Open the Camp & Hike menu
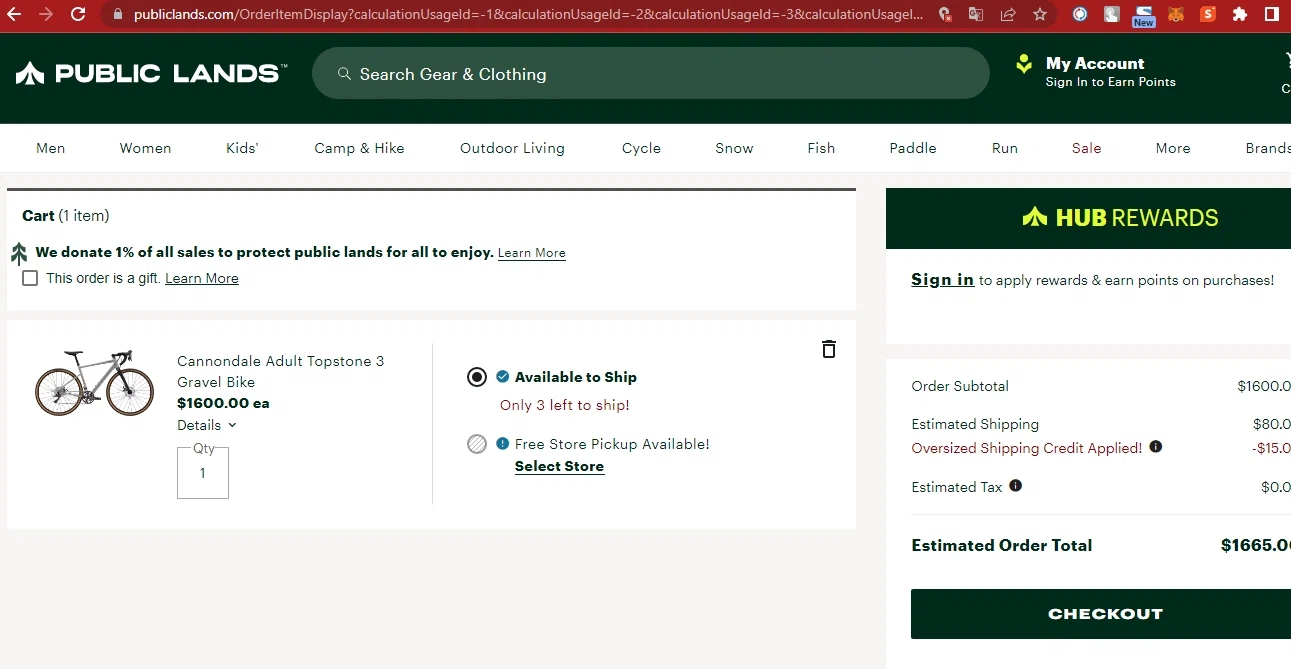Screen dimensions: 1291x669 pyautogui.click(x=360, y=148)
